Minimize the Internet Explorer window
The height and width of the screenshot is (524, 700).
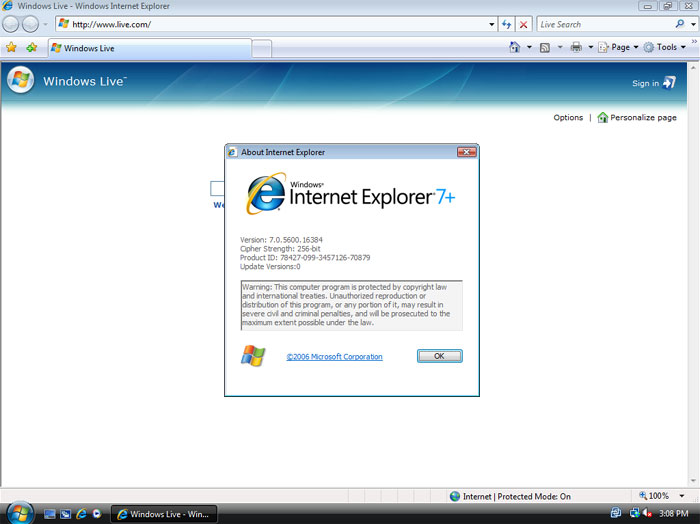[648, 6]
